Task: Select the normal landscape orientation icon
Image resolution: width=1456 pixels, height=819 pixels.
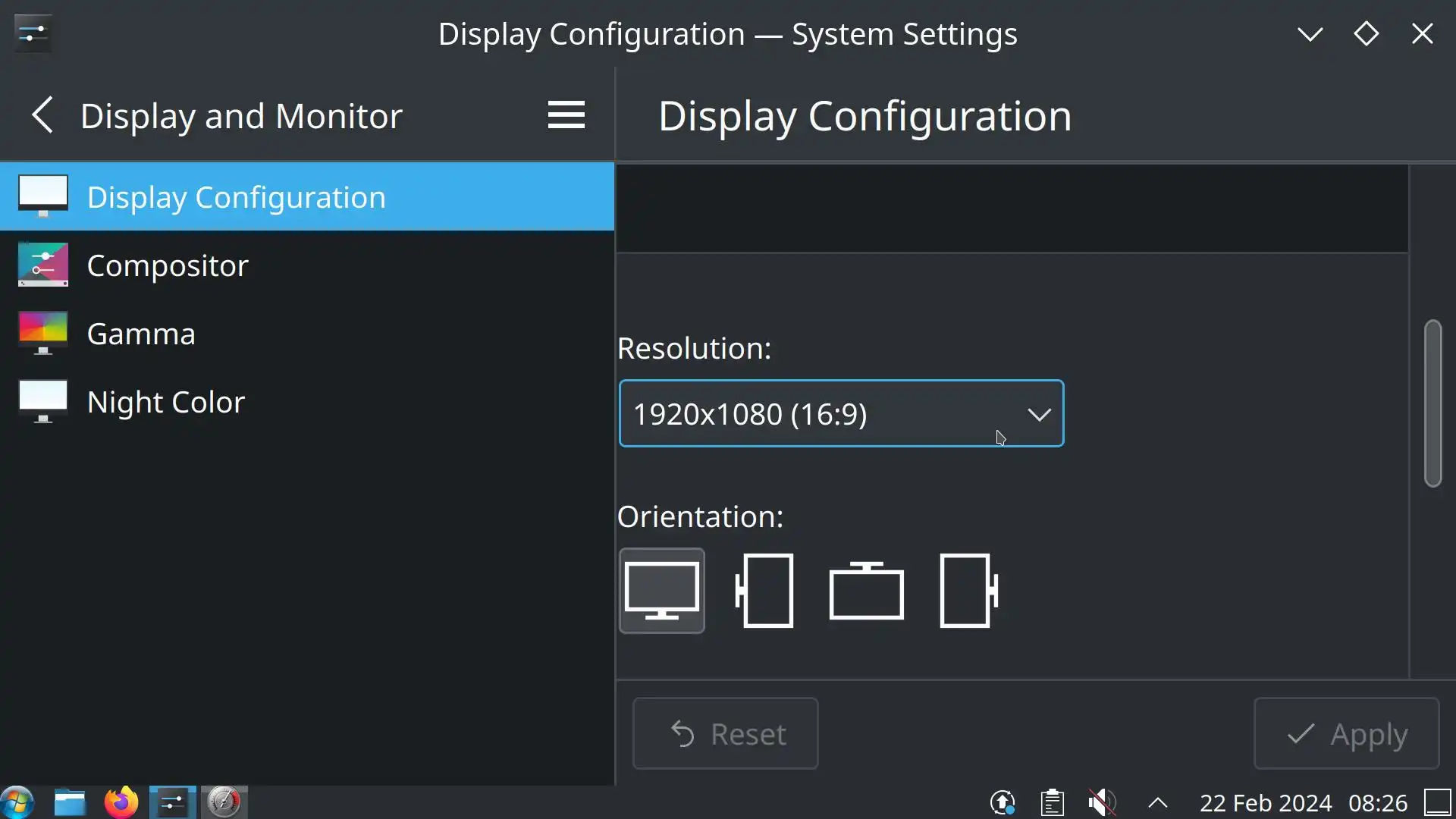Action: coord(661,591)
